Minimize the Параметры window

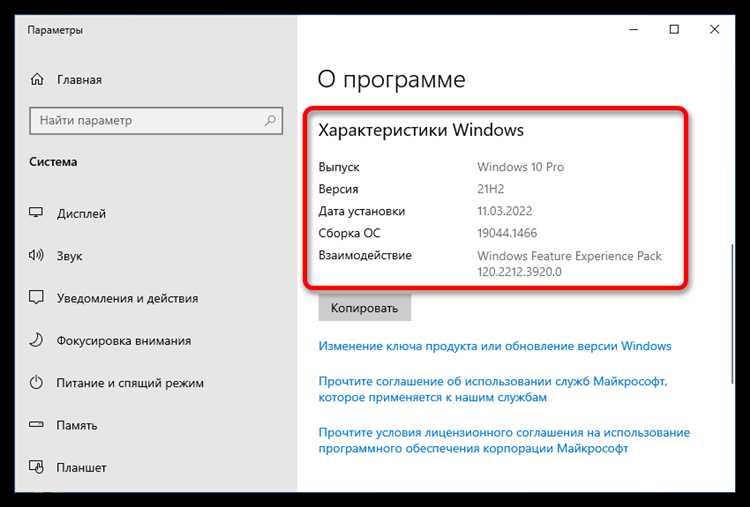pos(634,30)
